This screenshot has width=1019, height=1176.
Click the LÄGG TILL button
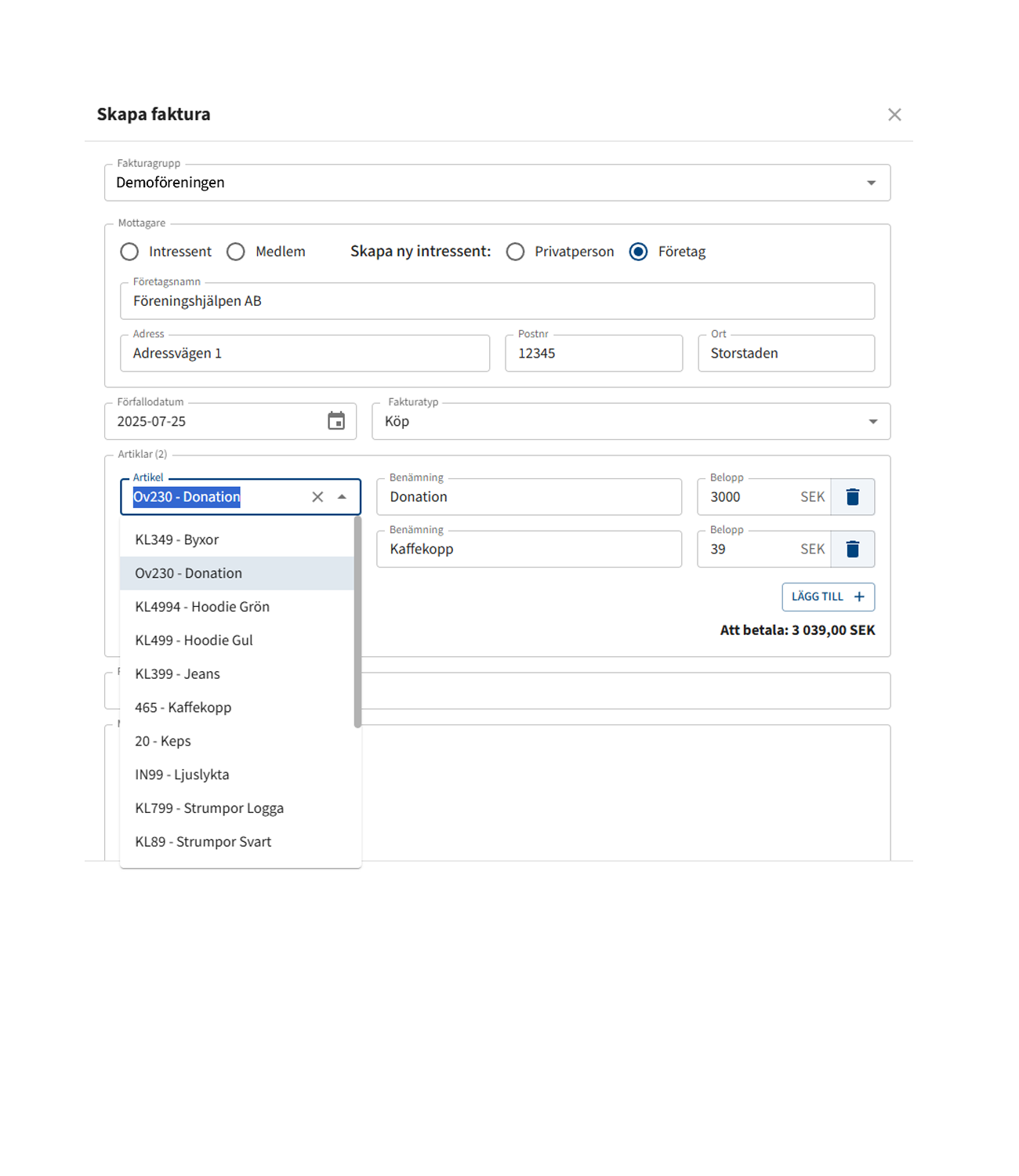click(828, 597)
